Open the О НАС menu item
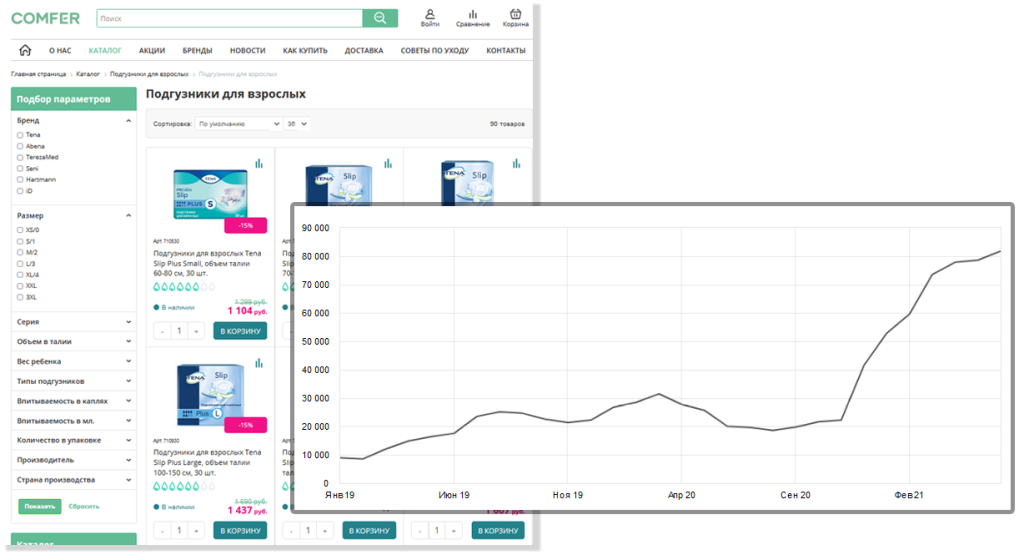The height and width of the screenshot is (560, 1024). pos(60,50)
